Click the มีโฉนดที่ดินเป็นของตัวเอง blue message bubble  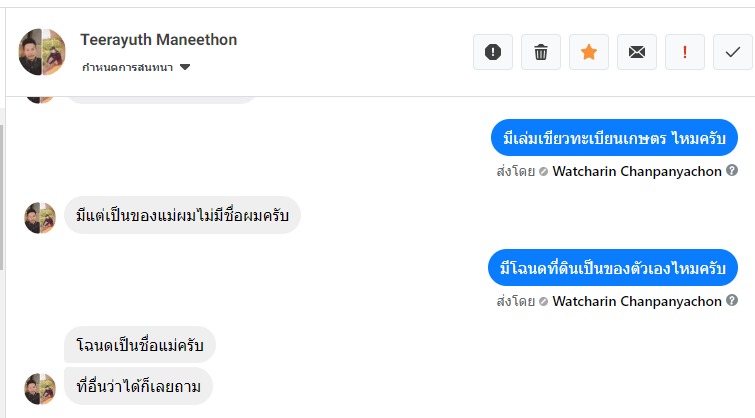613,268
